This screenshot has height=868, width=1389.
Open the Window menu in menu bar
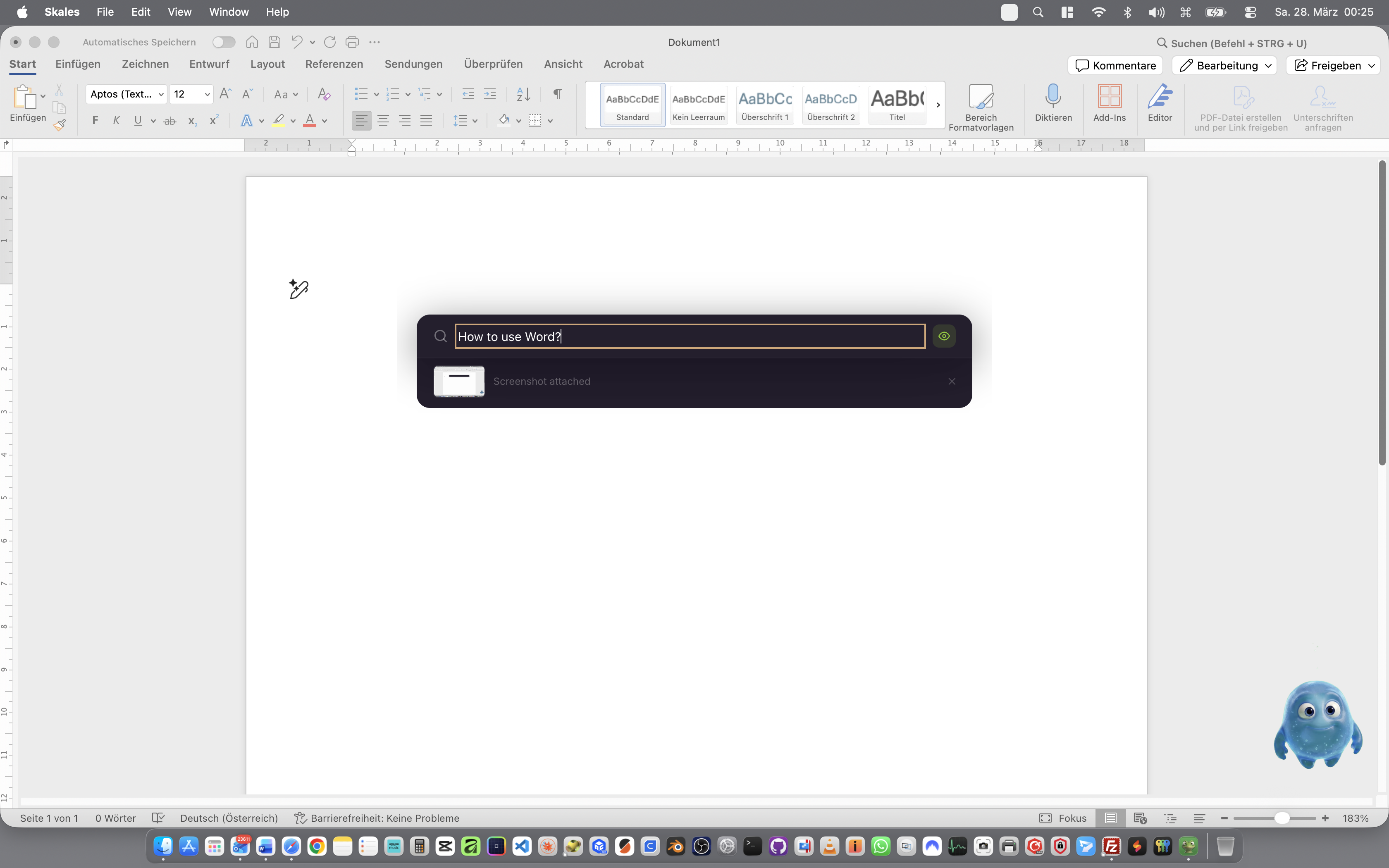click(x=229, y=12)
